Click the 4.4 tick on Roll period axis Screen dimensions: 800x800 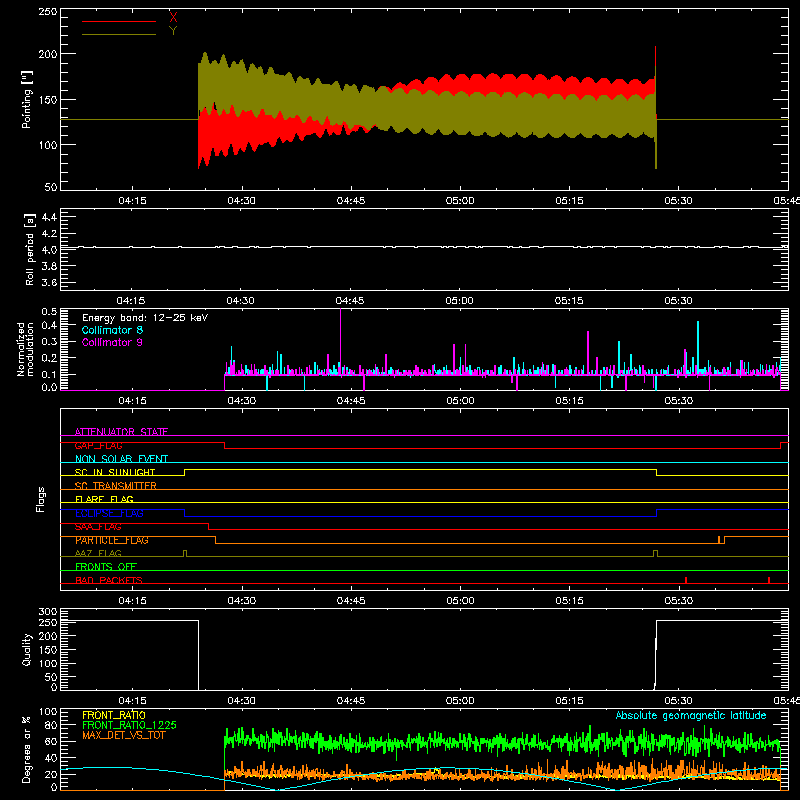pyautogui.click(x=49, y=217)
